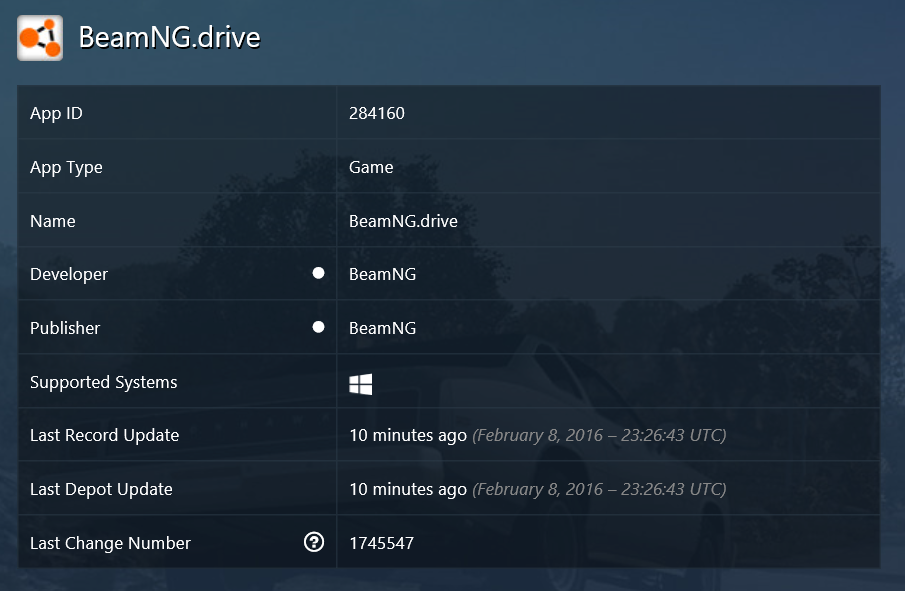Image resolution: width=905 pixels, height=591 pixels.
Task: Click the Publisher row label
Action: pyautogui.click(x=65, y=328)
